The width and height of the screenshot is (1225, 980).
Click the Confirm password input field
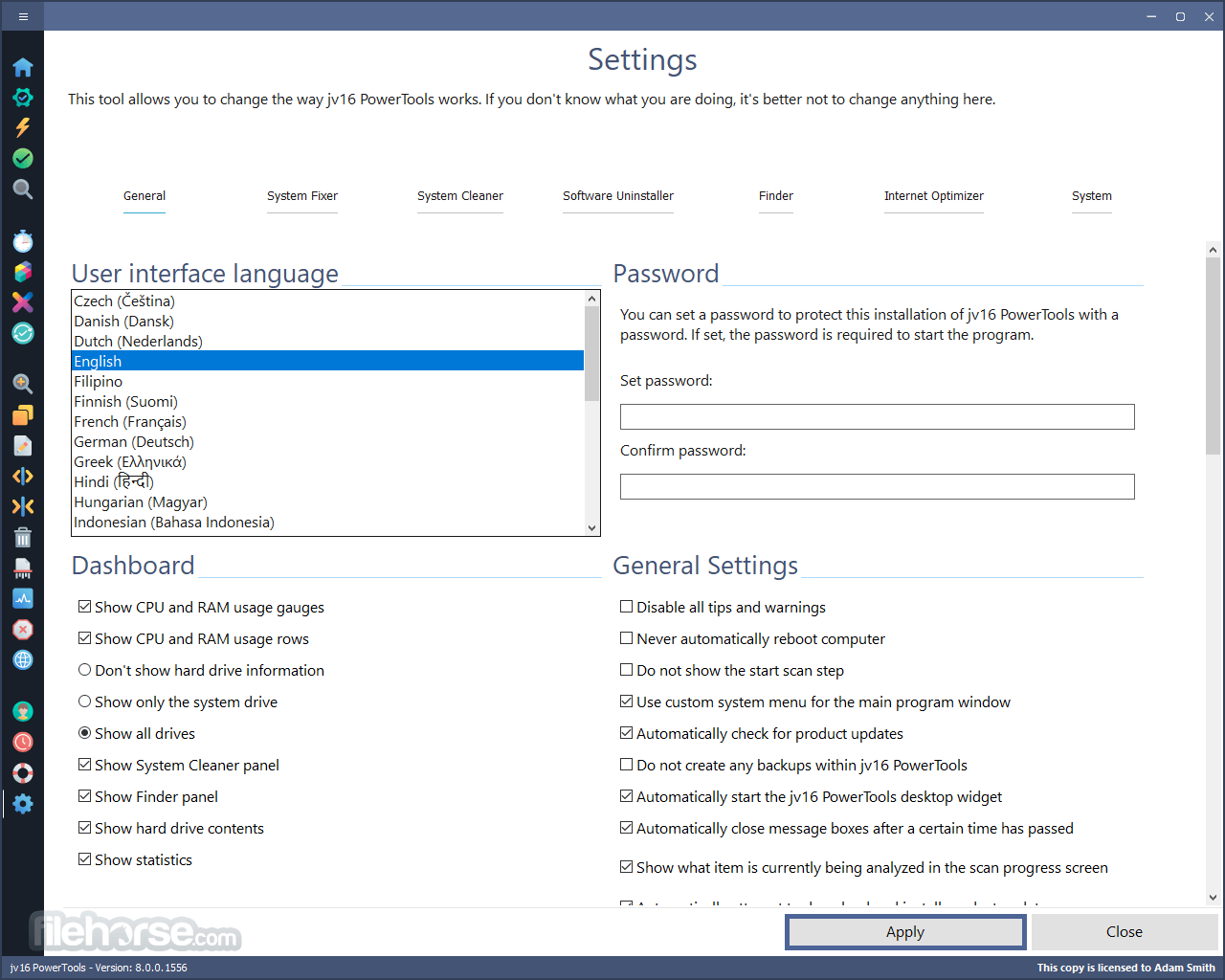(878, 486)
